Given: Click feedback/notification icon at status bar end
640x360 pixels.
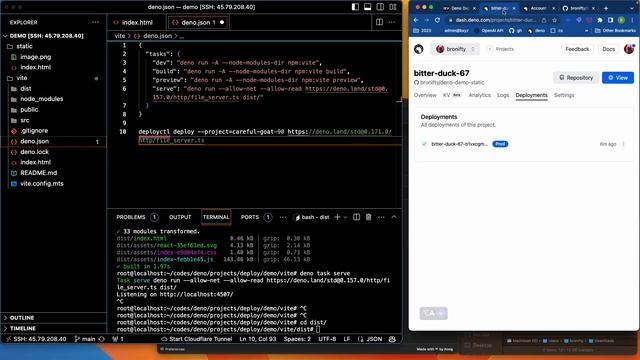Looking at the screenshot, I should coord(392,339).
